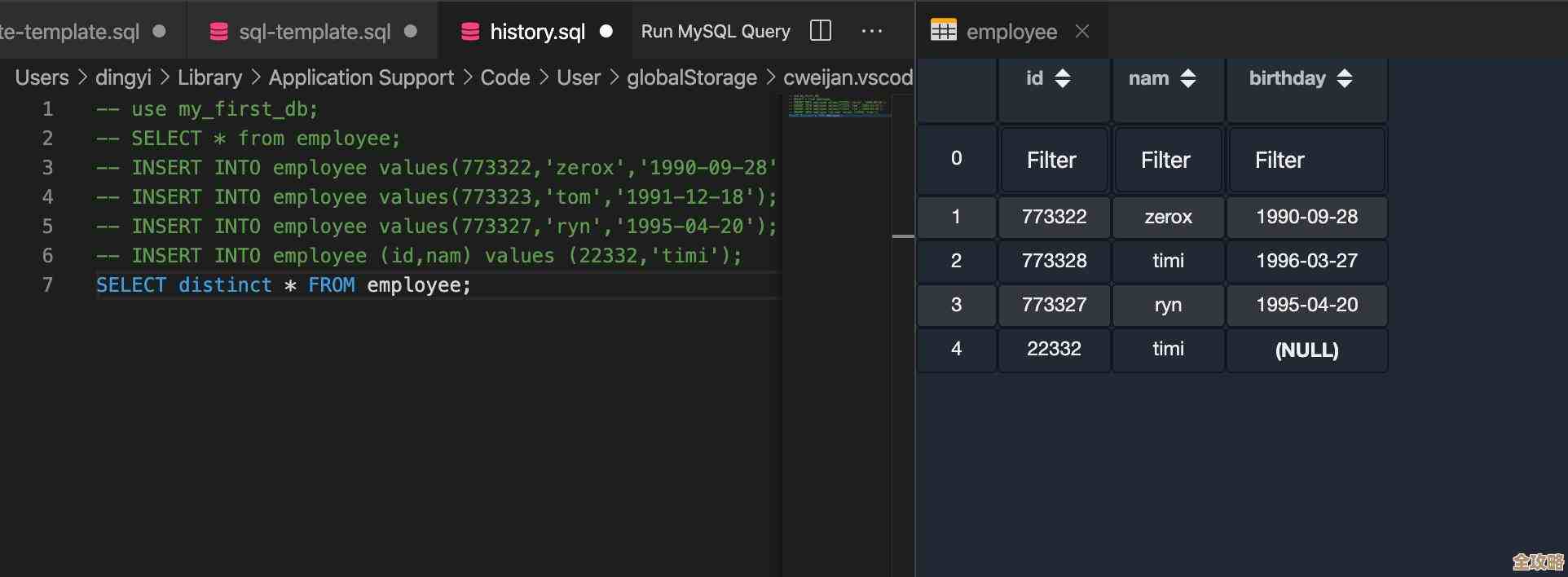Open the More Actions ellipsis menu
This screenshot has height=577, width=1568.
pyautogui.click(x=871, y=31)
